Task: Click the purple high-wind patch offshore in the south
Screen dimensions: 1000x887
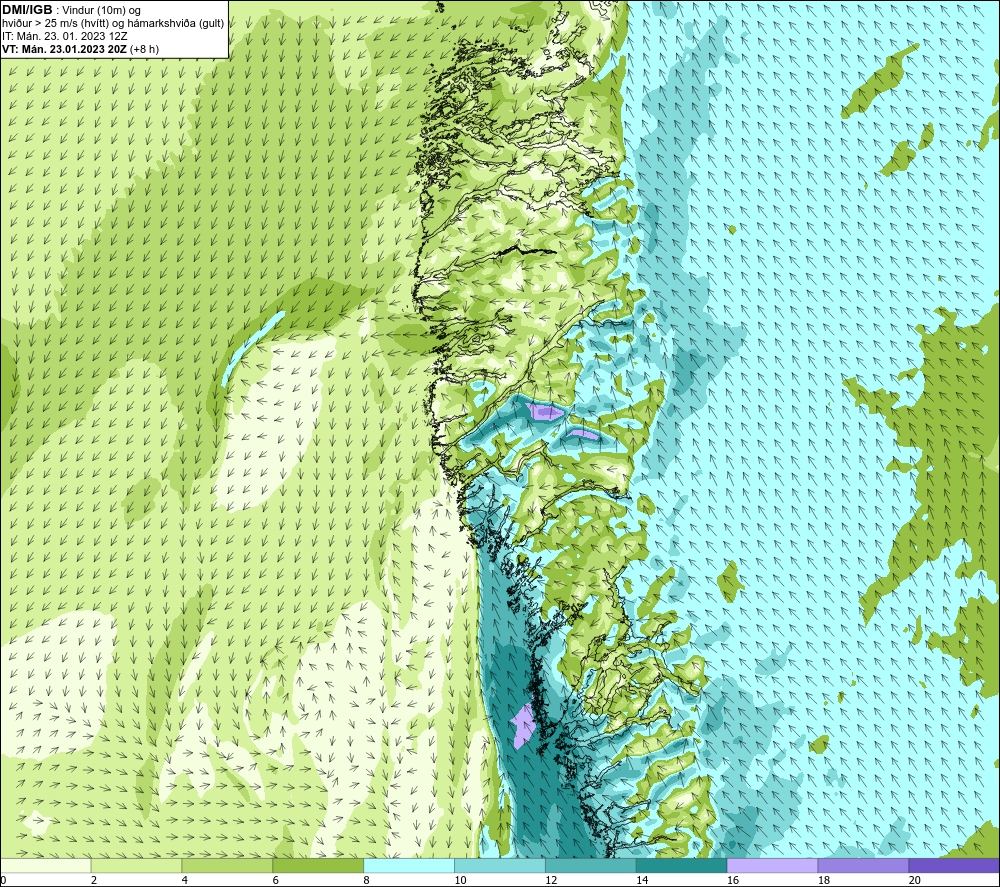Action: pos(523,726)
